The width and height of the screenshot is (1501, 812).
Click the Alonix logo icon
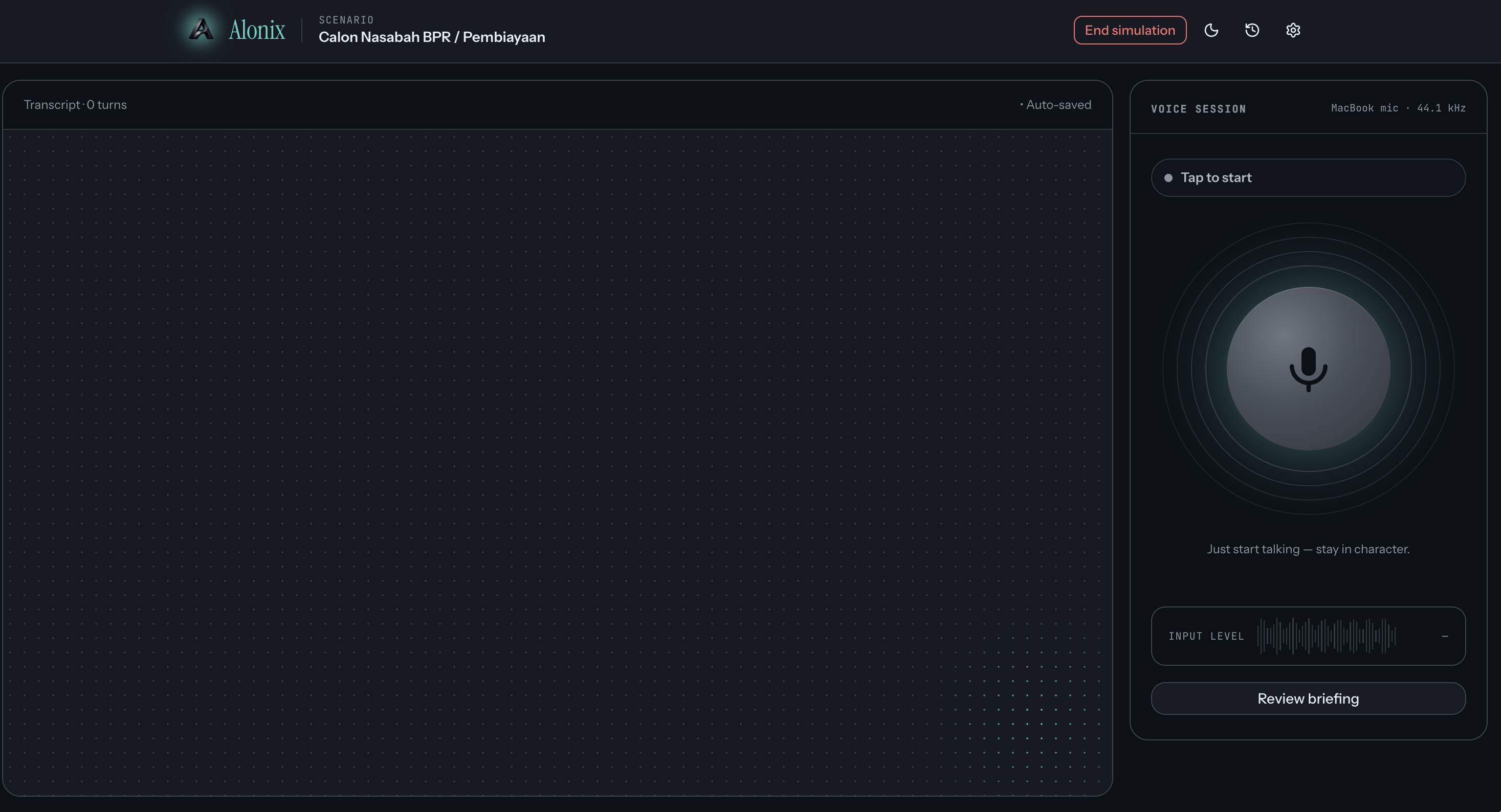point(201,29)
